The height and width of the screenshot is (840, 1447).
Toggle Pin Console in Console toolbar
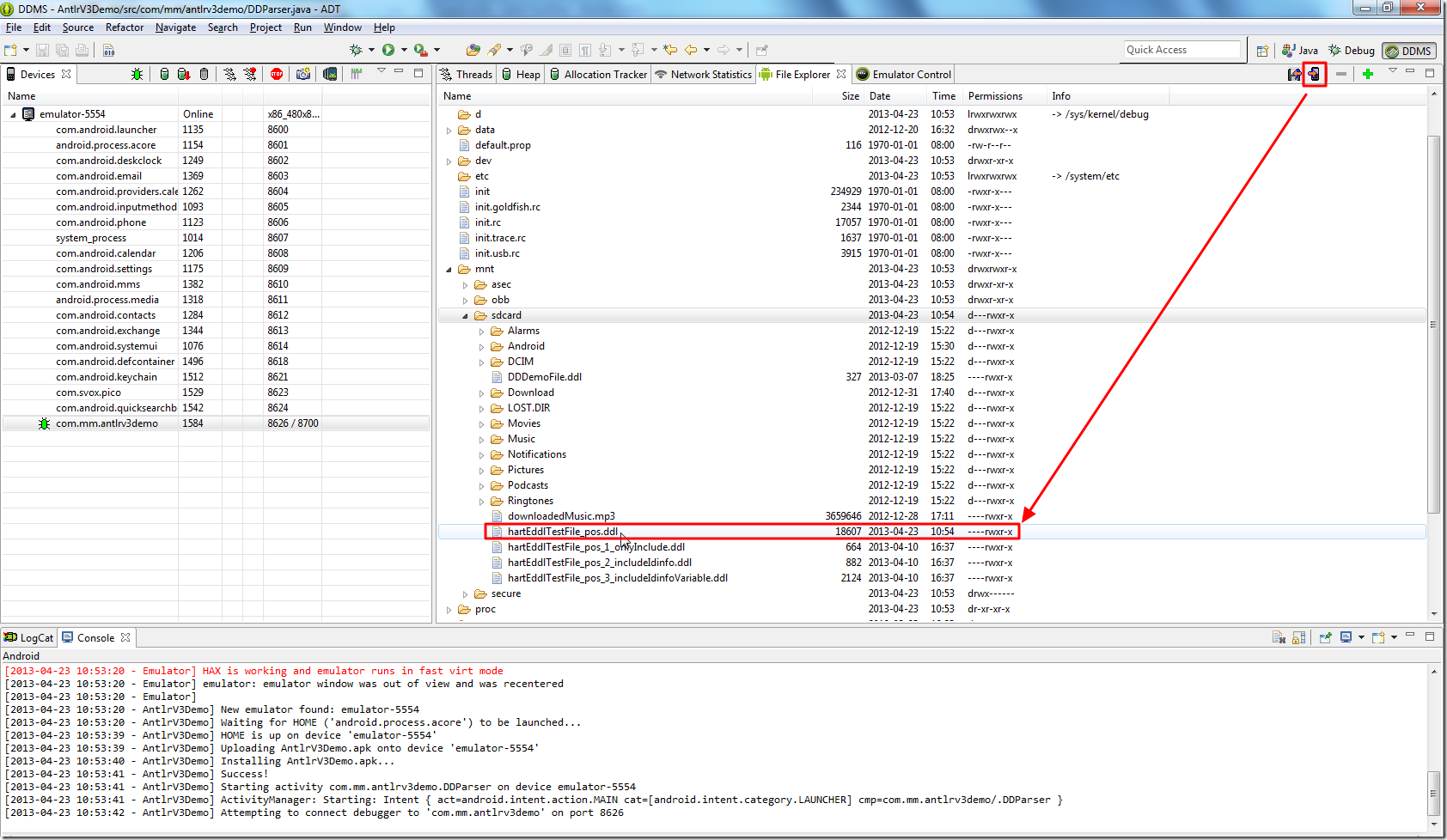tap(1325, 637)
